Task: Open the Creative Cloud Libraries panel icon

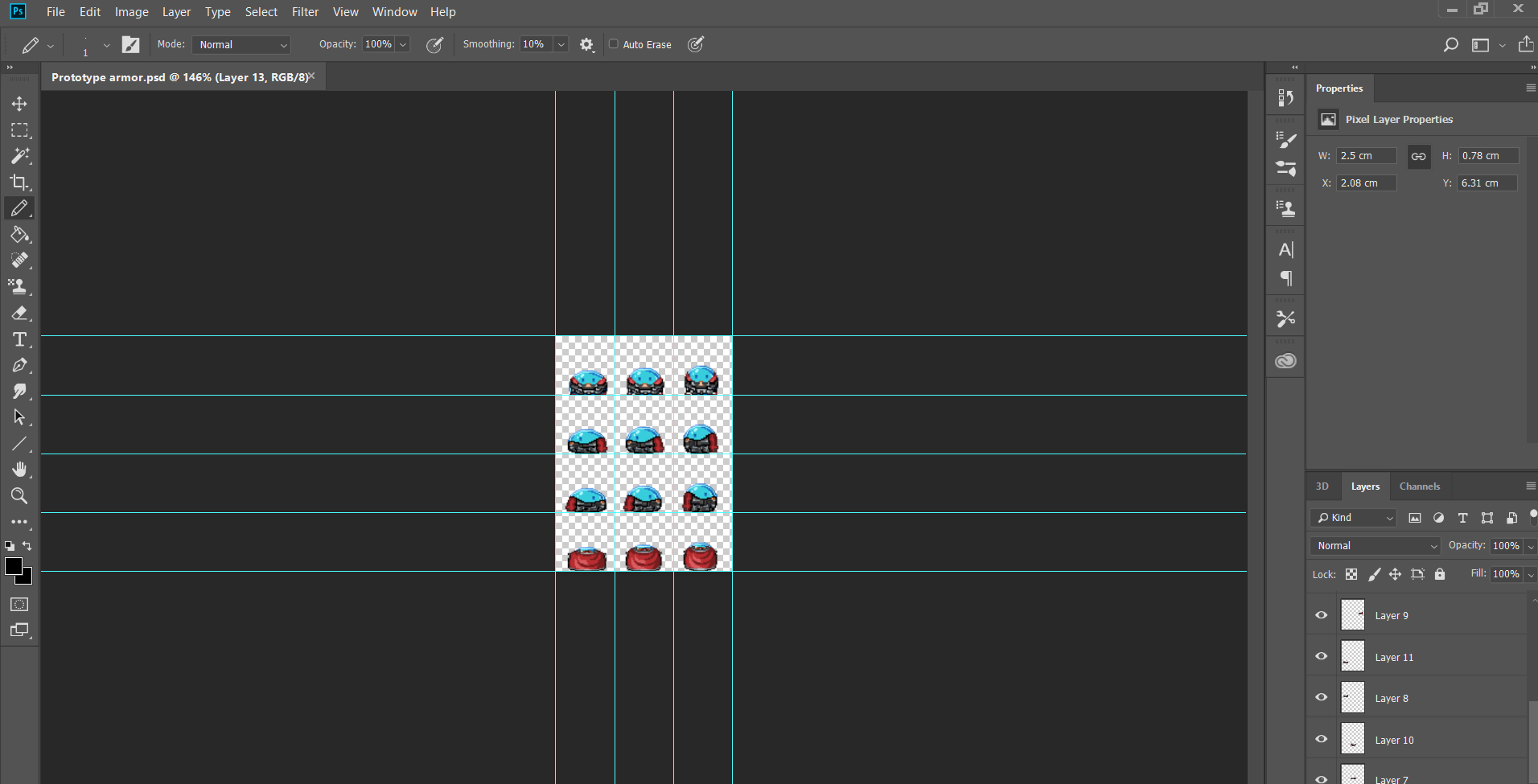Action: tap(1285, 361)
